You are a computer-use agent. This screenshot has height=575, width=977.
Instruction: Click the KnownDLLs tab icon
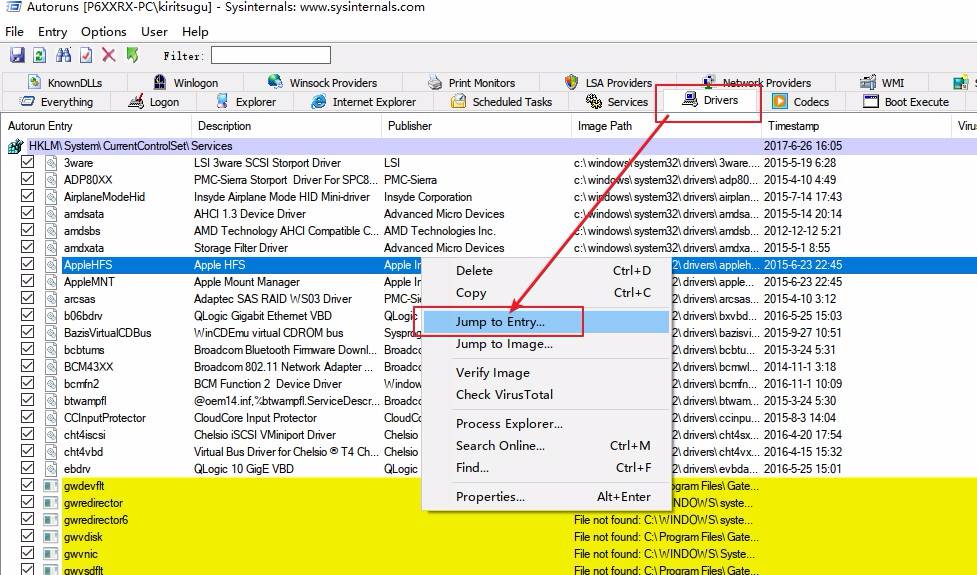(x=34, y=82)
